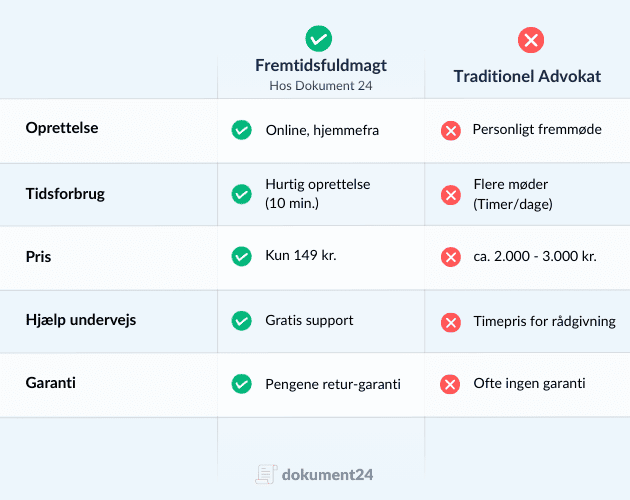Click red X next to Timepris for rådgivning
The width and height of the screenshot is (630, 500).
[x=451, y=322]
